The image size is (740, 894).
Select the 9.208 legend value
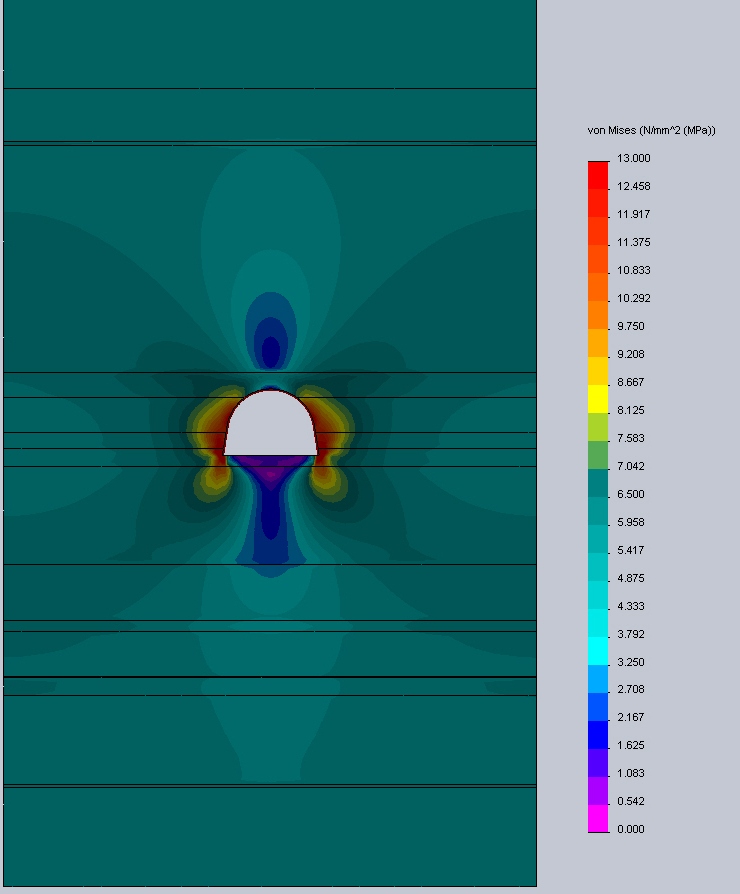(631, 353)
